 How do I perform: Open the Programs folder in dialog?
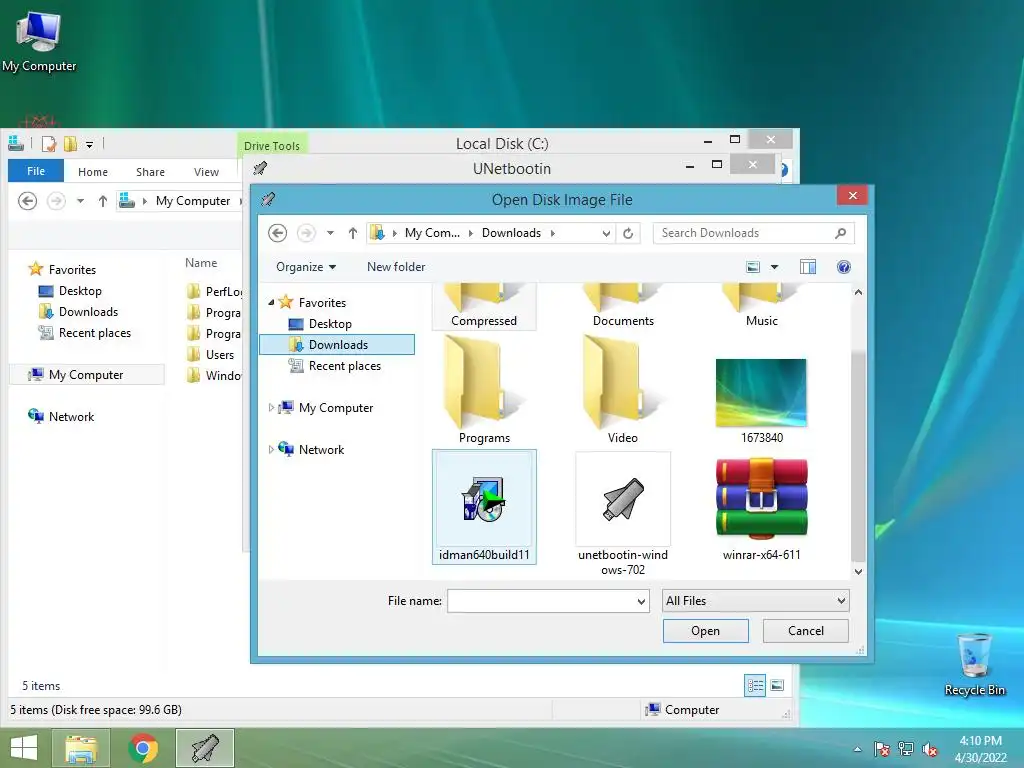pyautogui.click(x=484, y=390)
